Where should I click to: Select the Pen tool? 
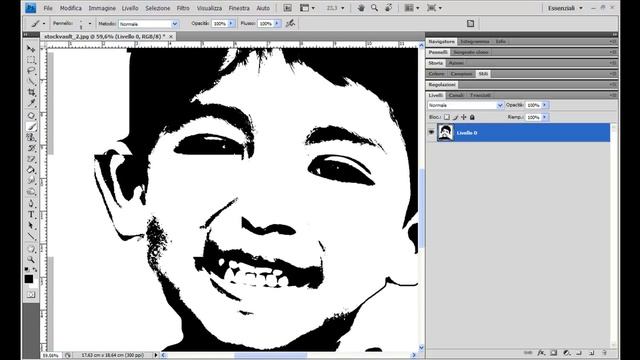pyautogui.click(x=31, y=204)
